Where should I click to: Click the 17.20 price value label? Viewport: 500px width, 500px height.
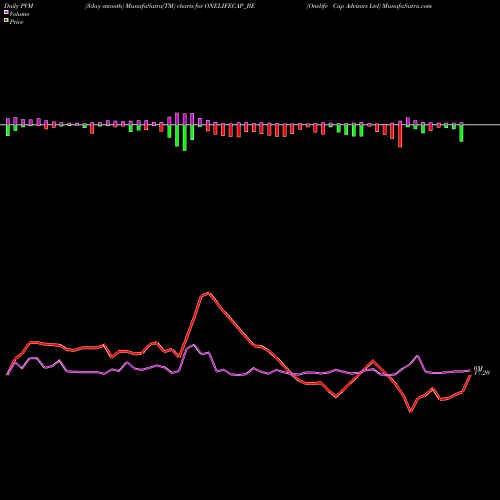482,373
